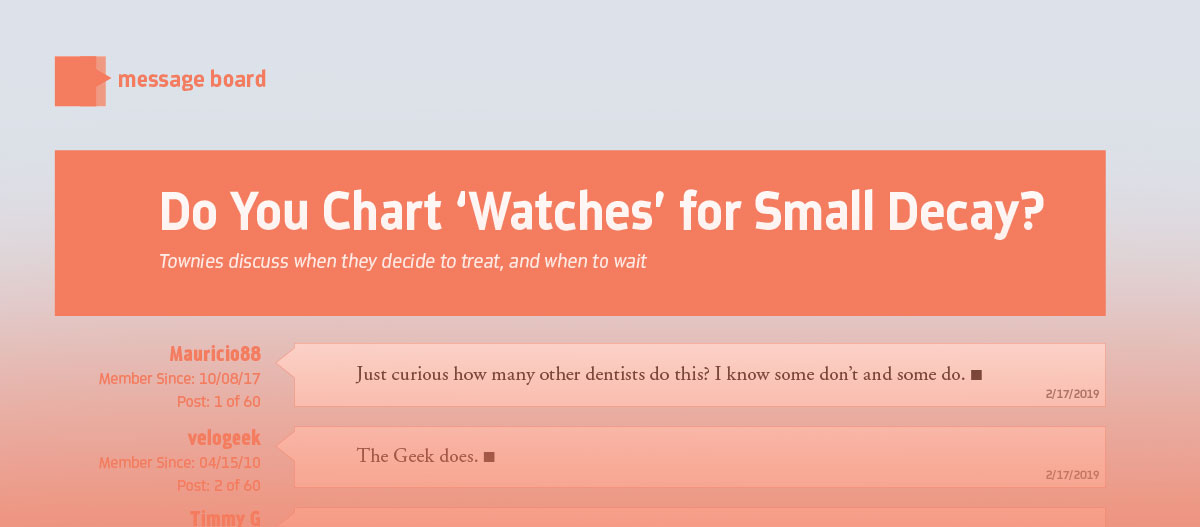This screenshot has width=1200, height=527.
Task: Click velogeek's post text 'The Geek does.'
Action: coord(418,456)
